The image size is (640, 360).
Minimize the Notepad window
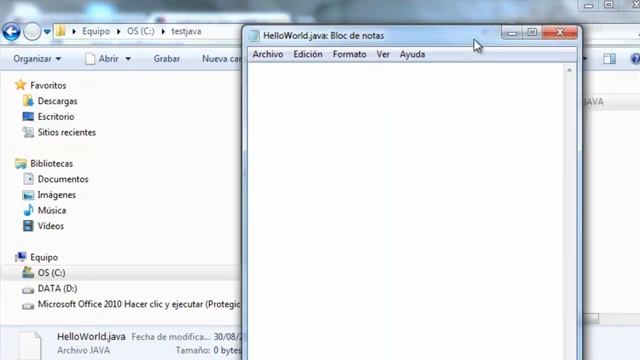pyautogui.click(x=512, y=32)
